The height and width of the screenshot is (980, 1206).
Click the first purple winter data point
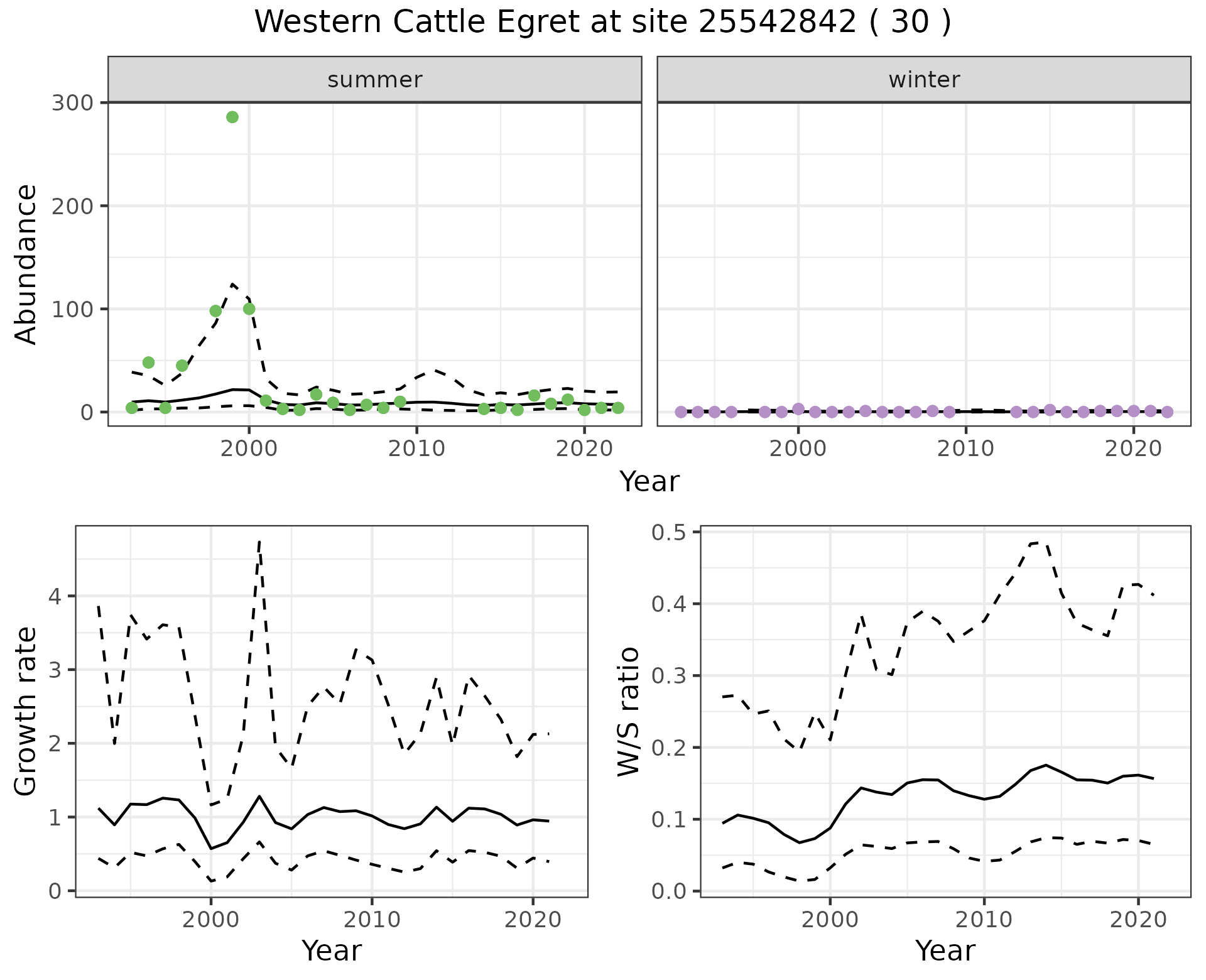click(x=681, y=412)
